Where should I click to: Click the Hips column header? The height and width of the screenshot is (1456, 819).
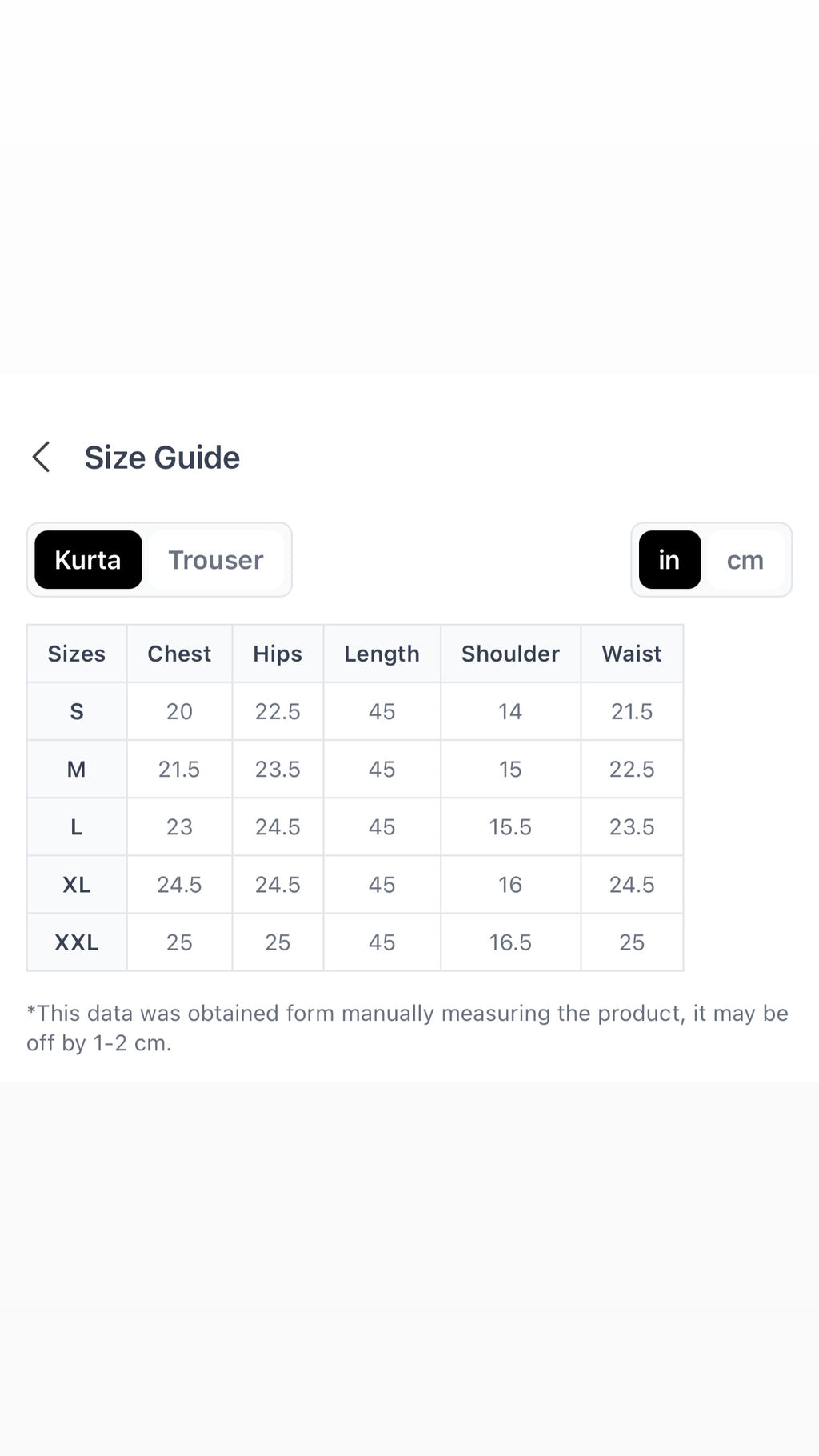pyautogui.click(x=278, y=654)
